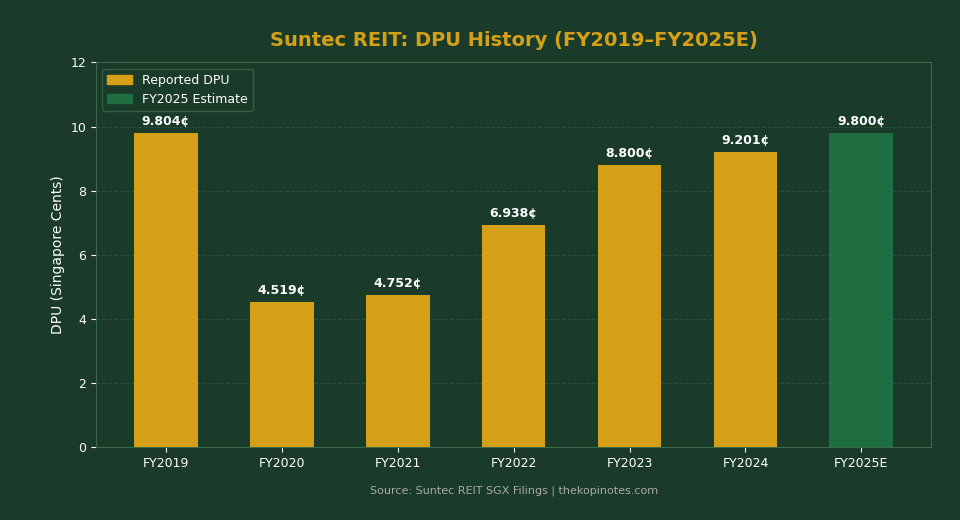Click the 9.800¢ value label
The width and height of the screenshot is (960, 520).
click(x=861, y=121)
